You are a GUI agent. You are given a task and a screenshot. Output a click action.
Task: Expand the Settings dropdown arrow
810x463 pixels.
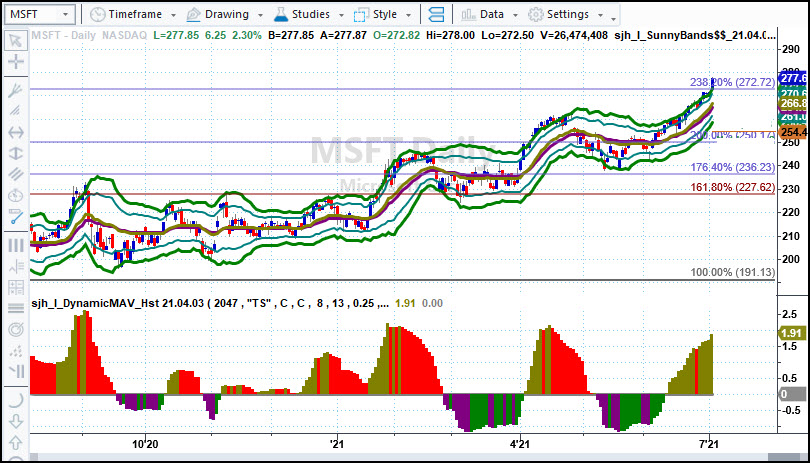[600, 16]
